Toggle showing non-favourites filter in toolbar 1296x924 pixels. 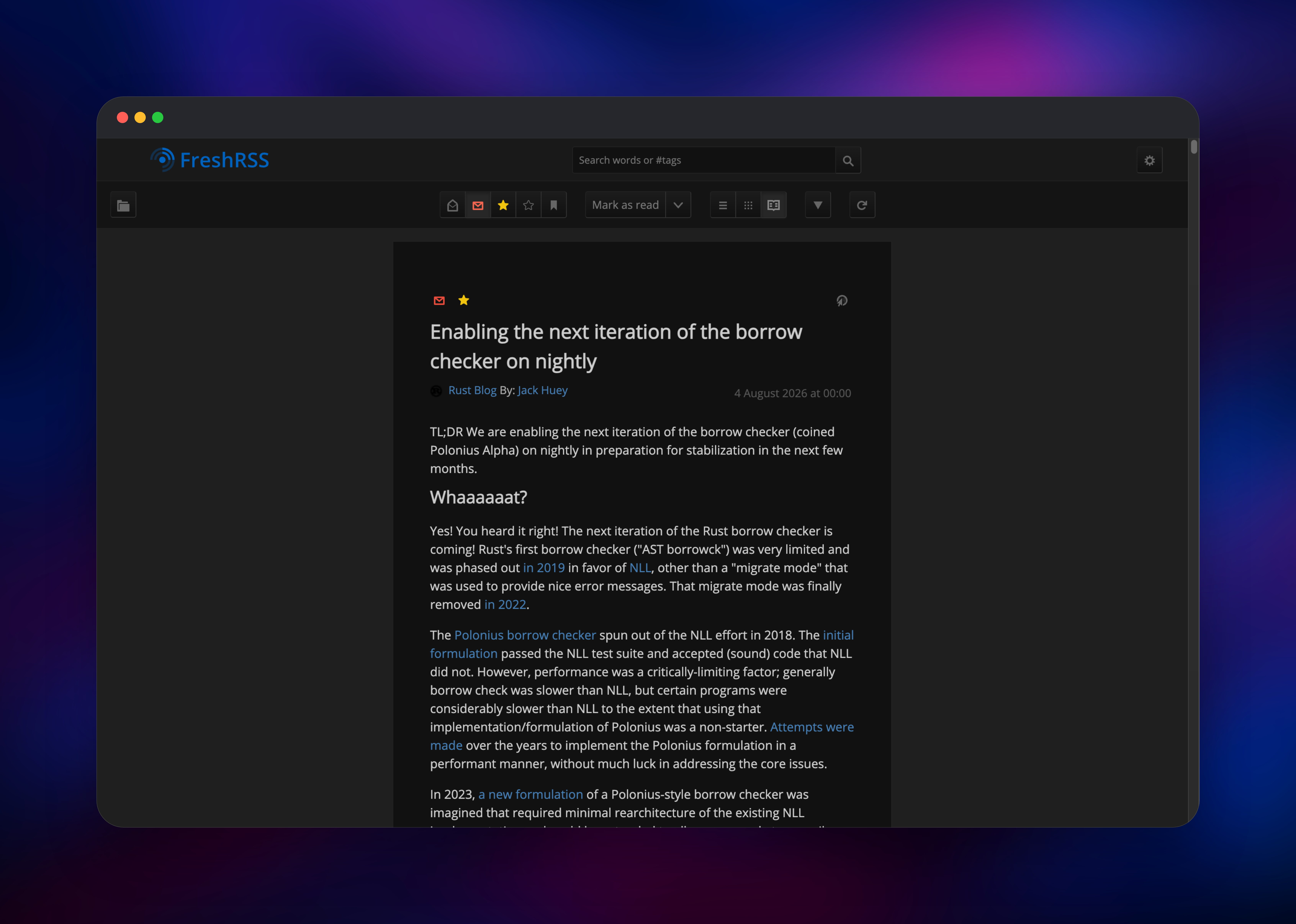pos(528,205)
